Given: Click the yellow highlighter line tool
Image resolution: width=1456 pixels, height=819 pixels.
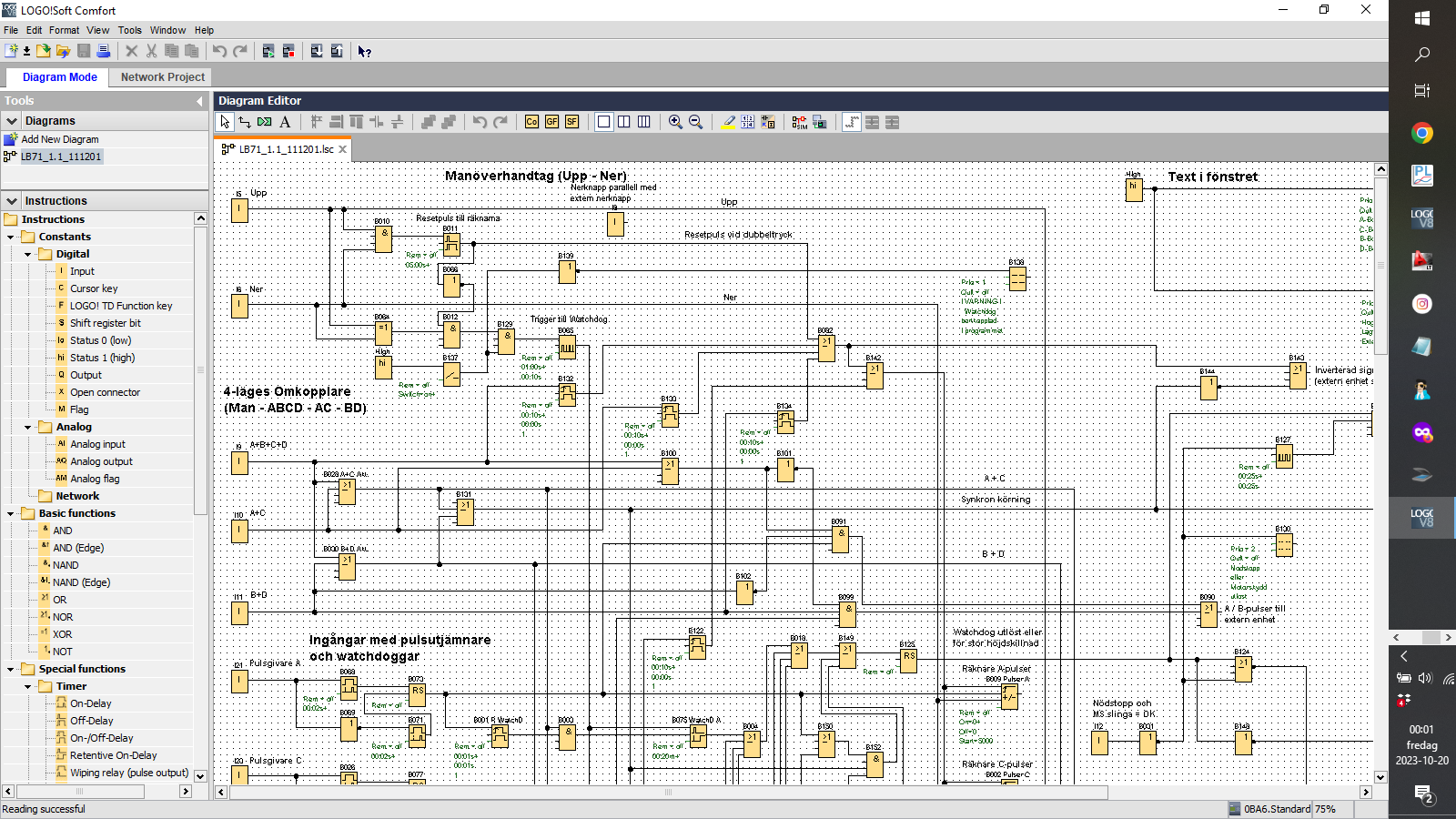Looking at the screenshot, I should [x=728, y=122].
